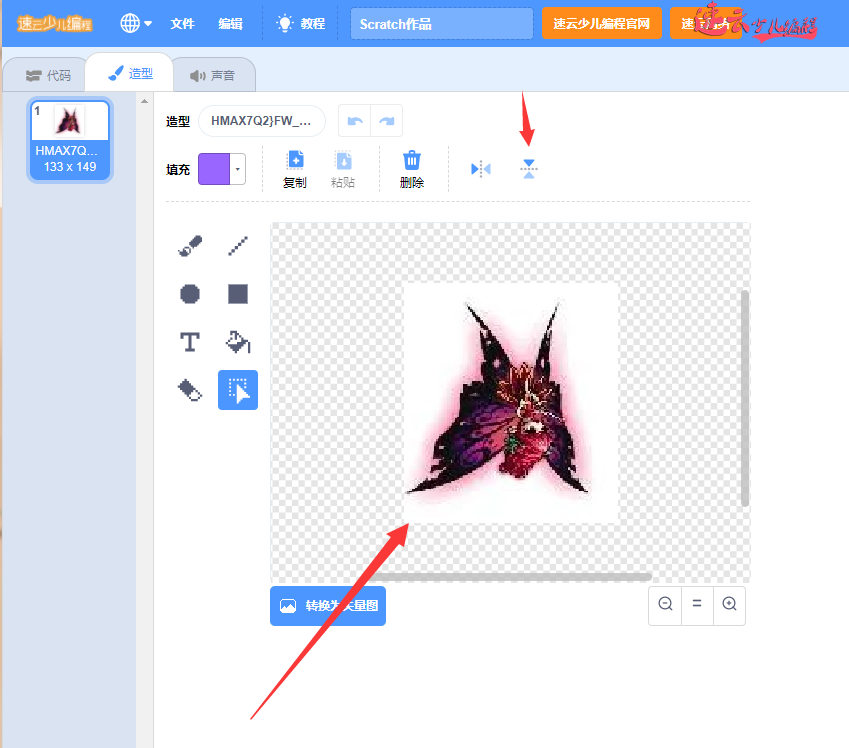Select the Line tool
The width and height of the screenshot is (849, 748).
point(238,245)
